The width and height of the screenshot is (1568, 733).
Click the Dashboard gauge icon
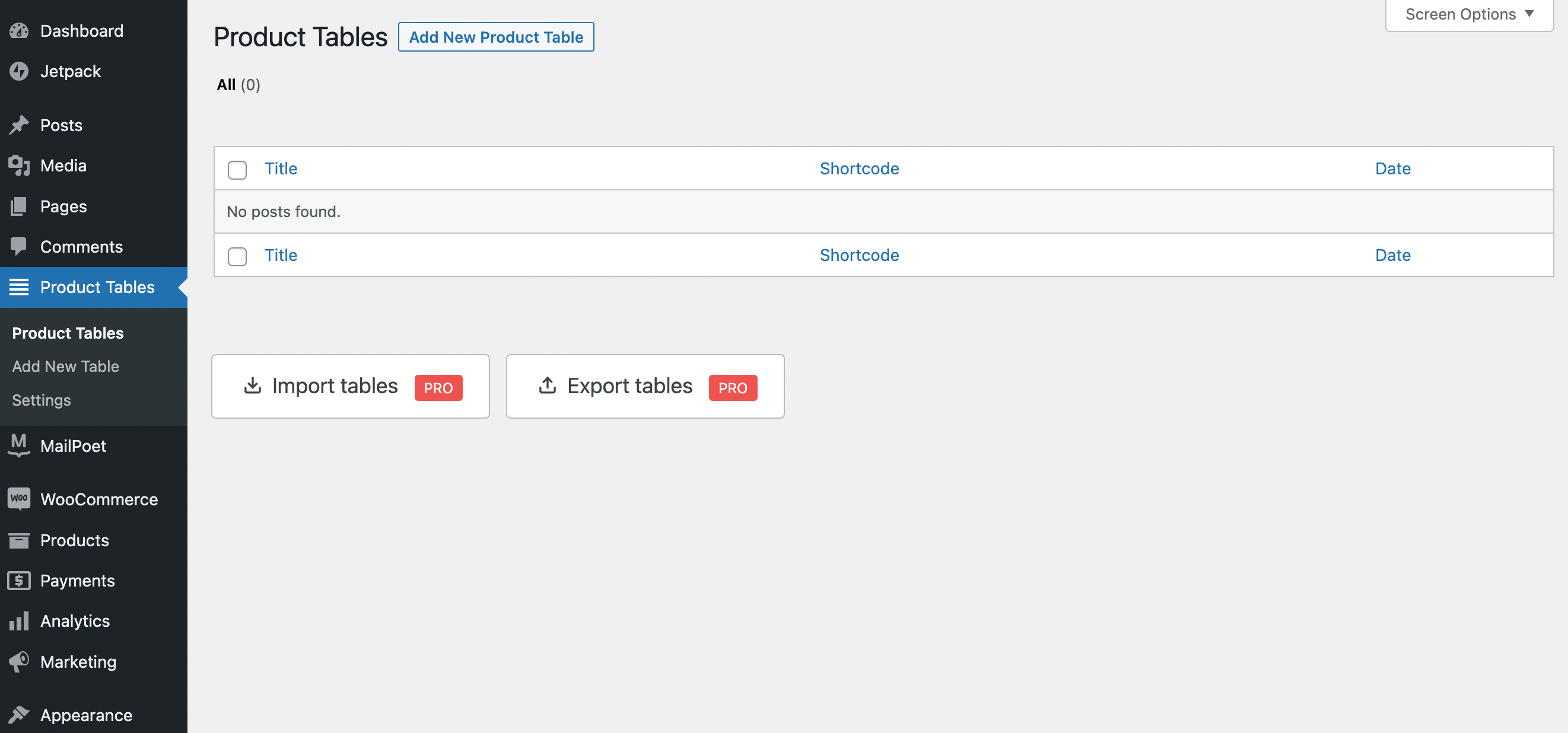tap(19, 31)
